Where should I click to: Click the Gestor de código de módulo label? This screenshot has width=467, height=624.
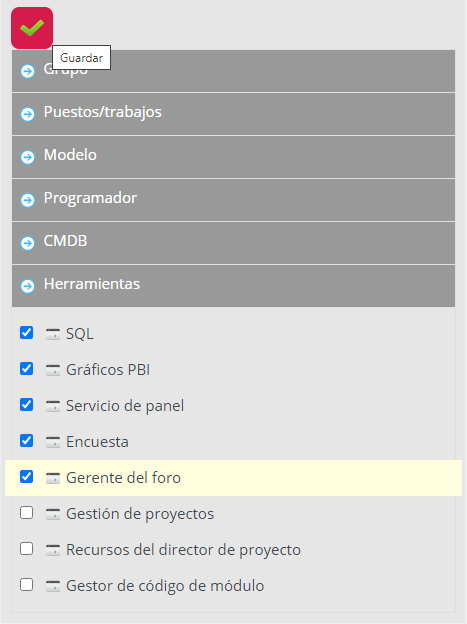(x=165, y=586)
